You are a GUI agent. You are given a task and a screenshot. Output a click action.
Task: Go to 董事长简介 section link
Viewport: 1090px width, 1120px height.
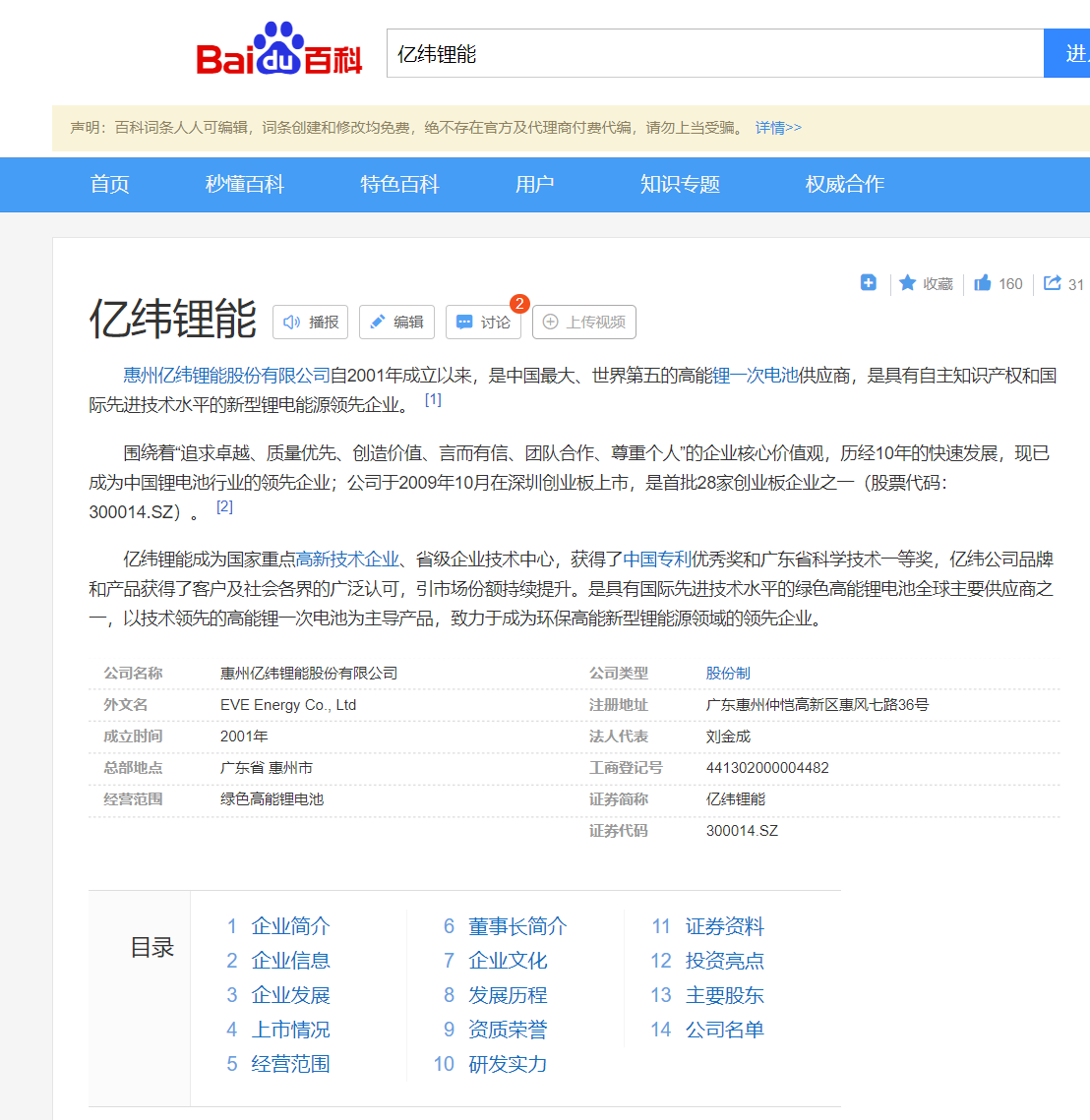pyautogui.click(x=517, y=926)
